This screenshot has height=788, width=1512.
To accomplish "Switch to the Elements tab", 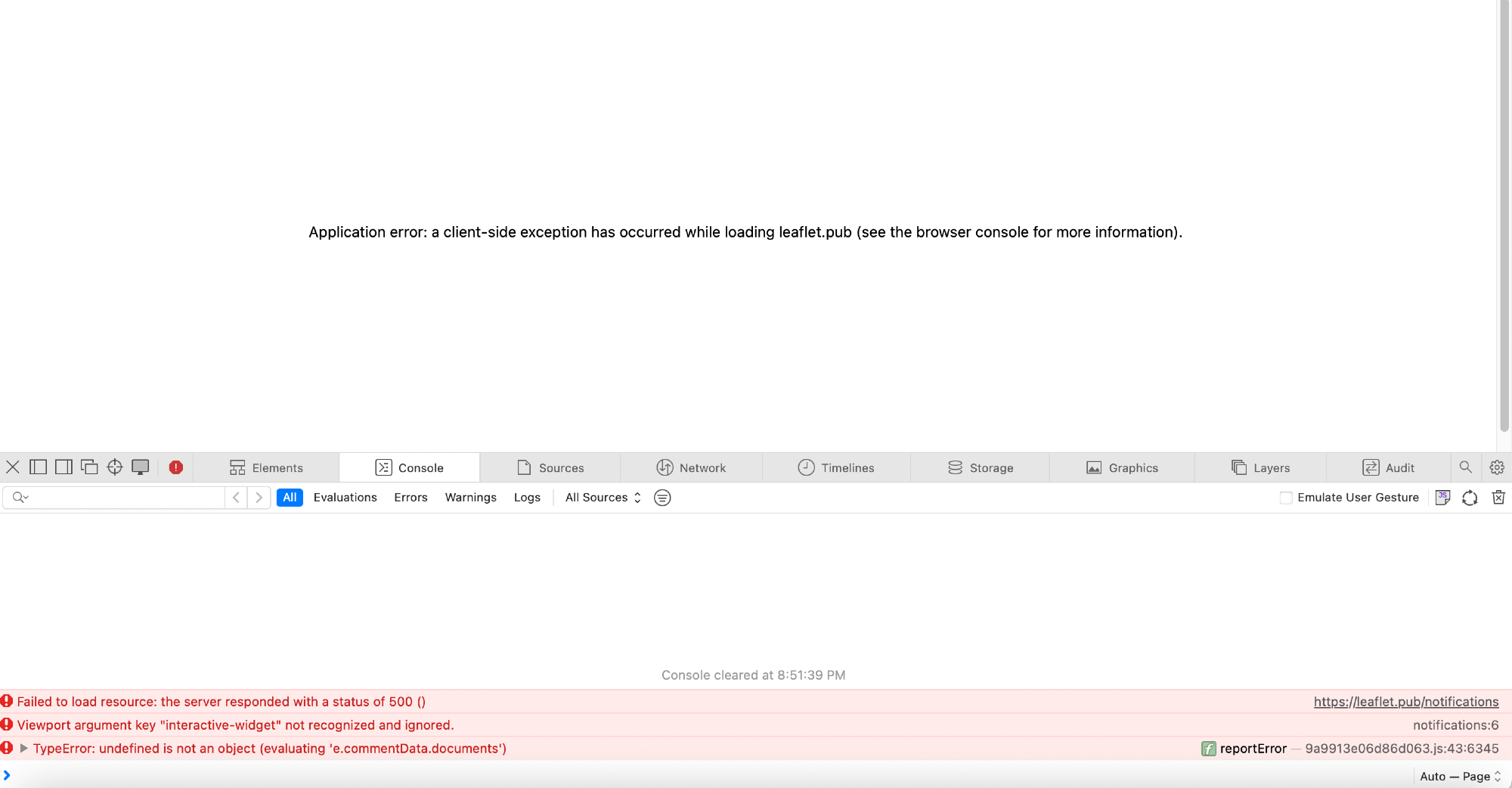I will point(266,468).
